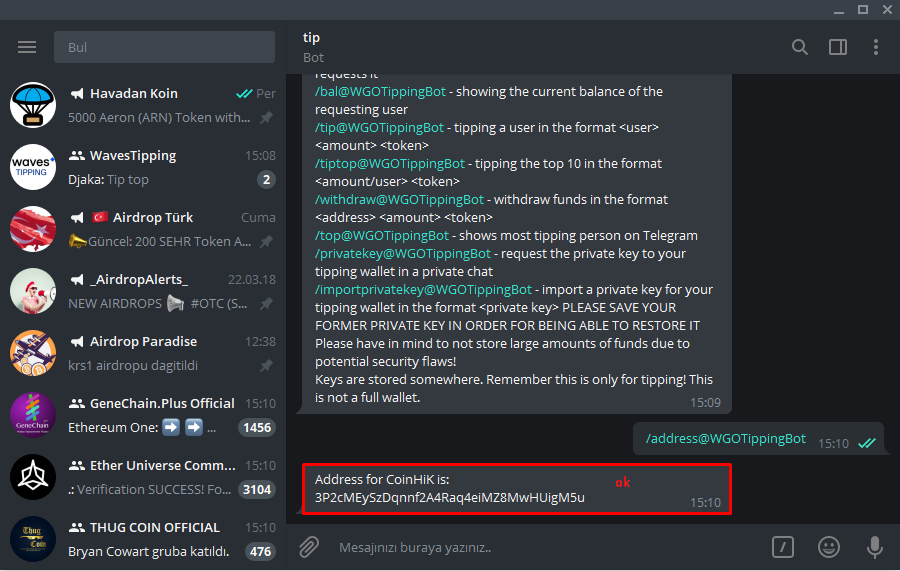This screenshot has width=900, height=571.
Task: Click /top@WGOTippingBot command link
Action: (382, 235)
